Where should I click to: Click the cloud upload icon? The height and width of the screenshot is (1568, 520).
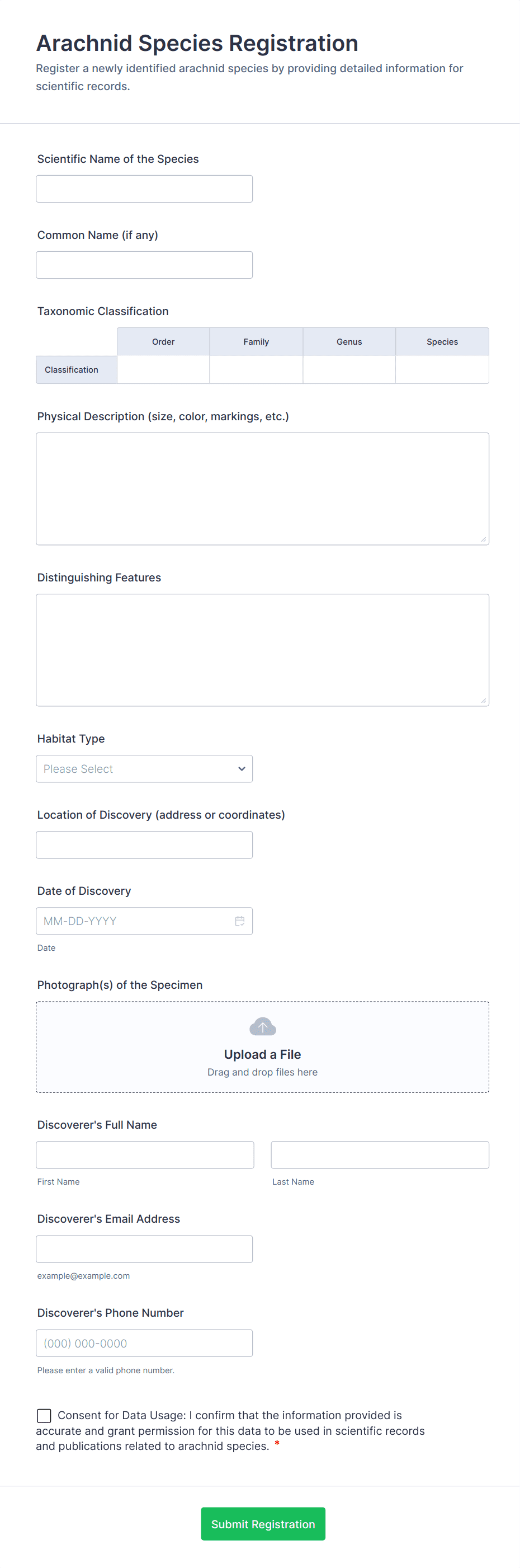coord(263,1026)
